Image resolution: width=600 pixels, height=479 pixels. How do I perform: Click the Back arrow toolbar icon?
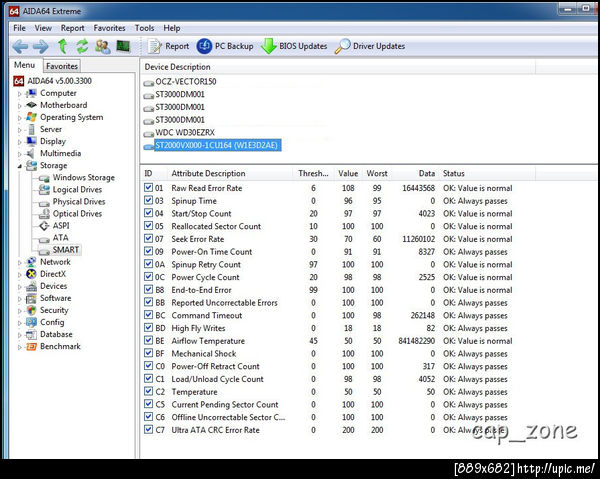click(x=20, y=47)
